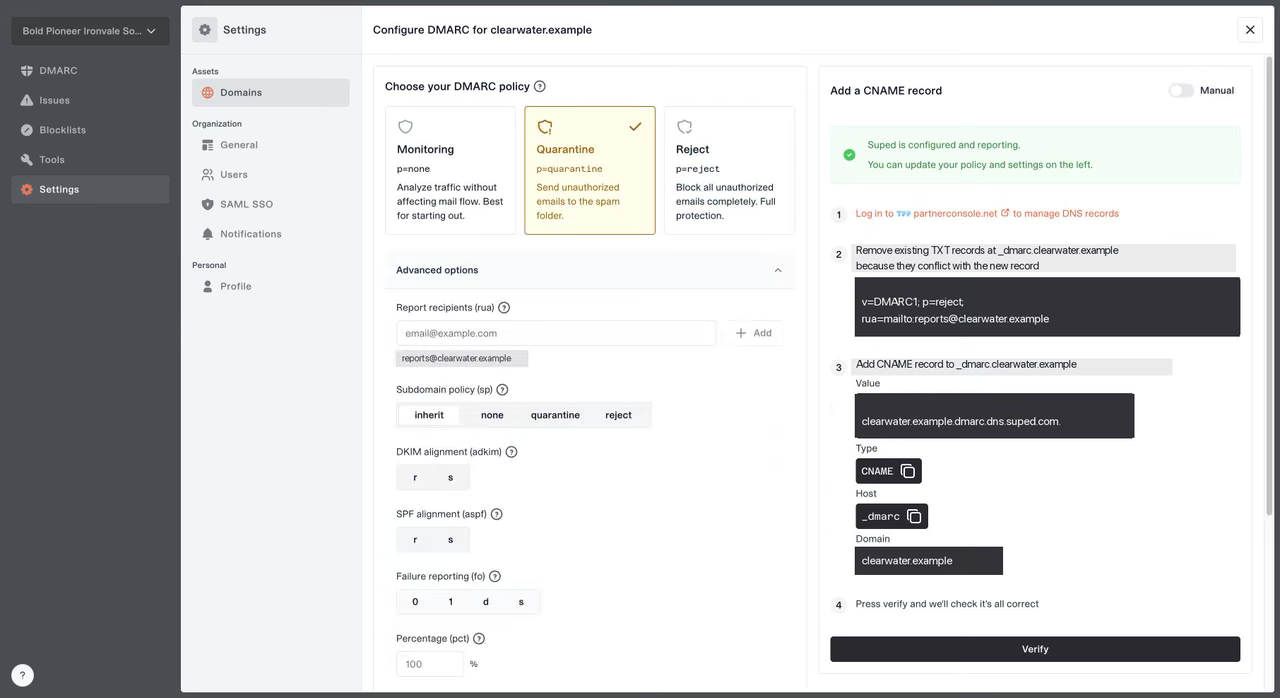Click help icon for Report recipients (rua)
Image resolution: width=1280 pixels, height=698 pixels.
coord(504,308)
